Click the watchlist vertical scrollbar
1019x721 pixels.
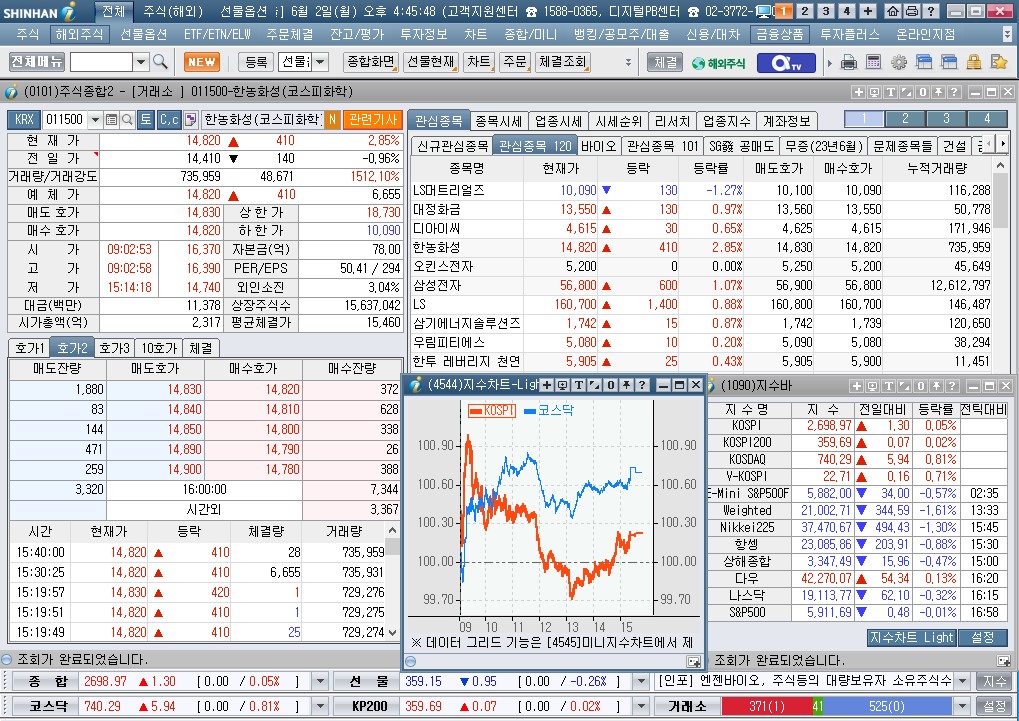(x=1000, y=266)
